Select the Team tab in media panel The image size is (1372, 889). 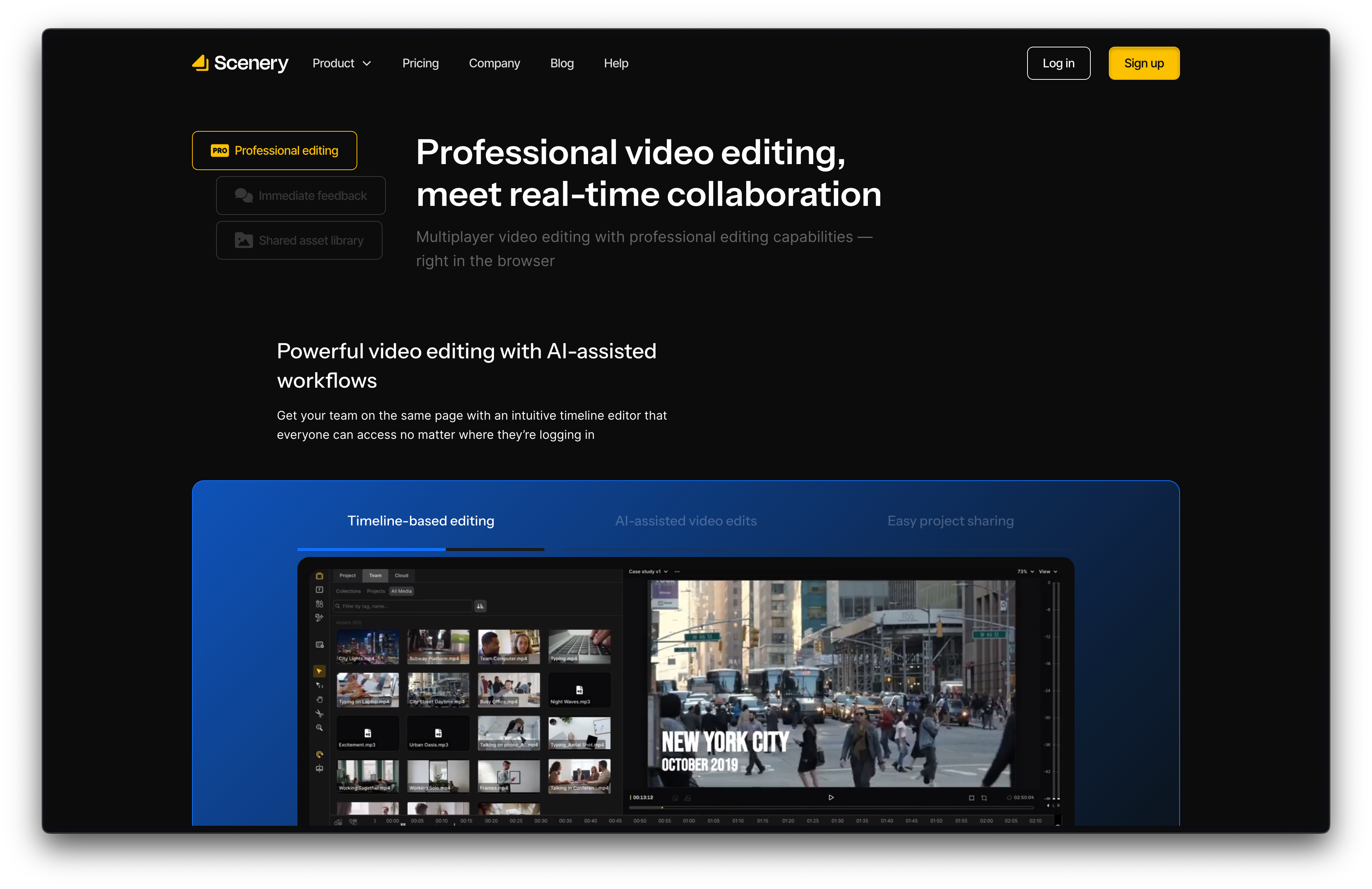375,575
